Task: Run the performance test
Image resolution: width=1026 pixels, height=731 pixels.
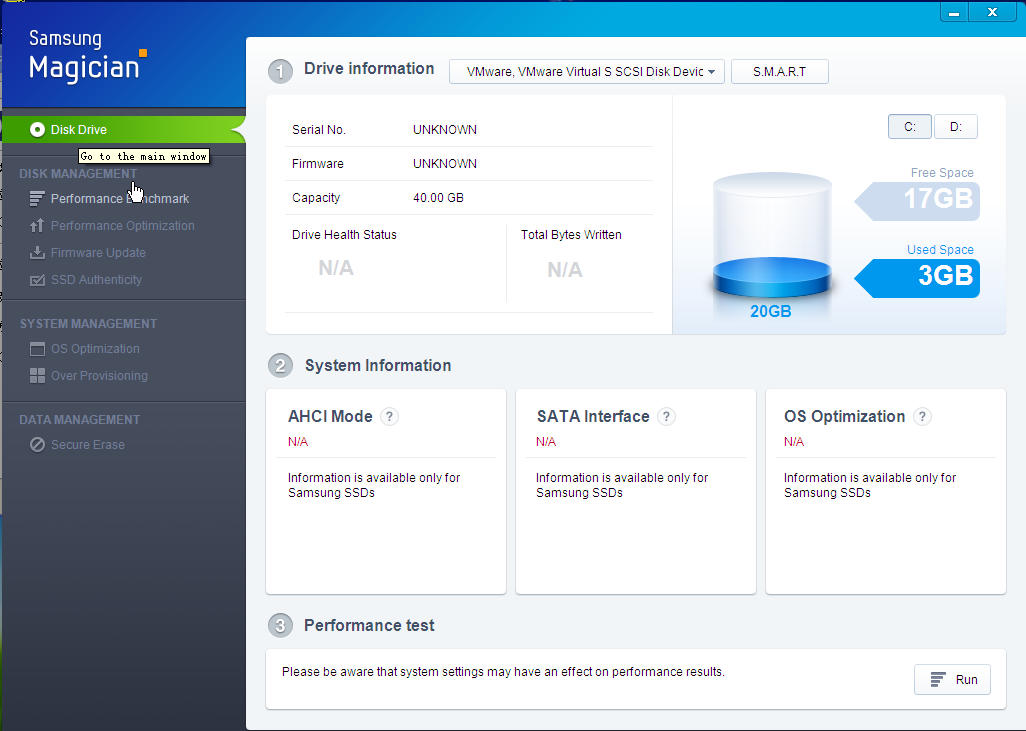Action: pyautogui.click(x=953, y=680)
